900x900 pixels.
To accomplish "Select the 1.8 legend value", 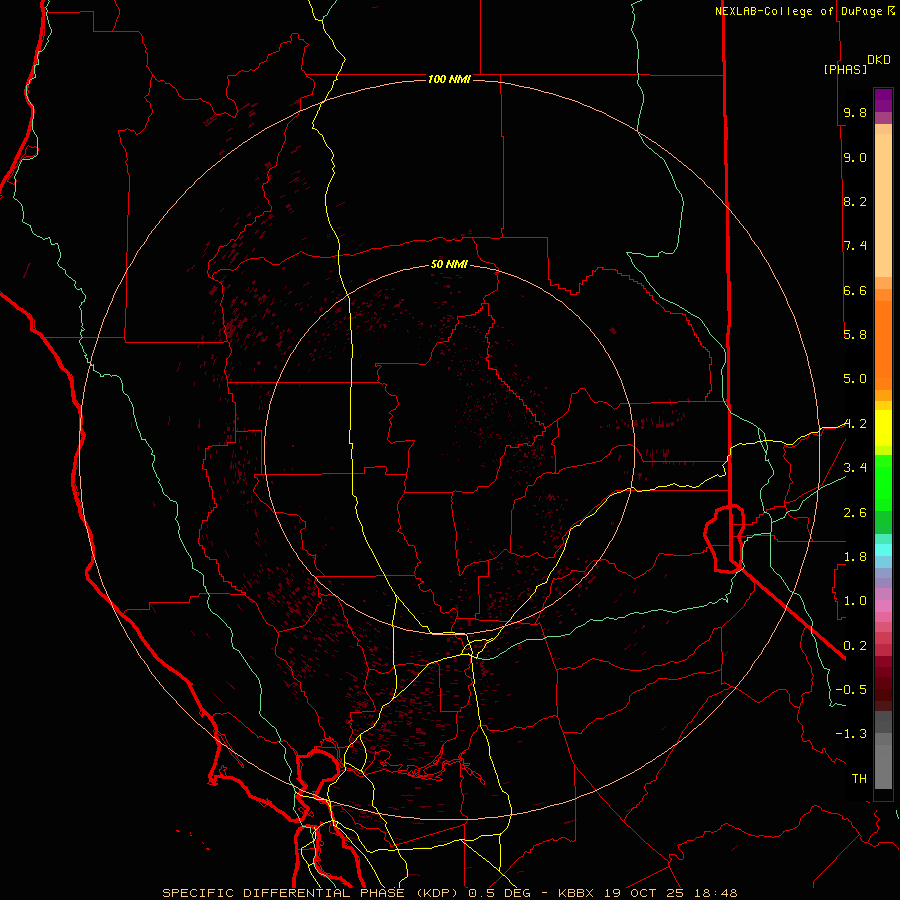I will [x=855, y=557].
